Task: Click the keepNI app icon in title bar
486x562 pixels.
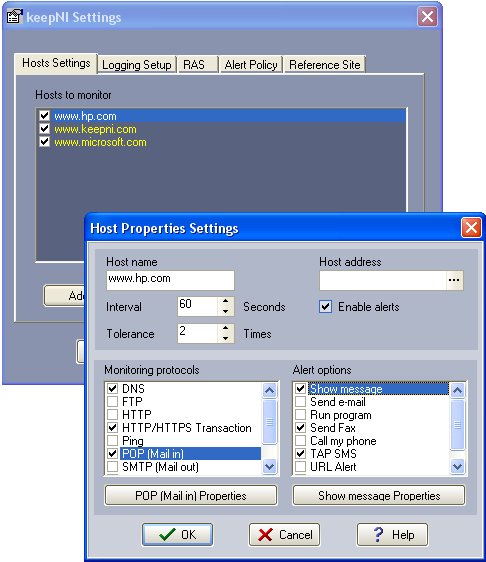Action: point(15,17)
